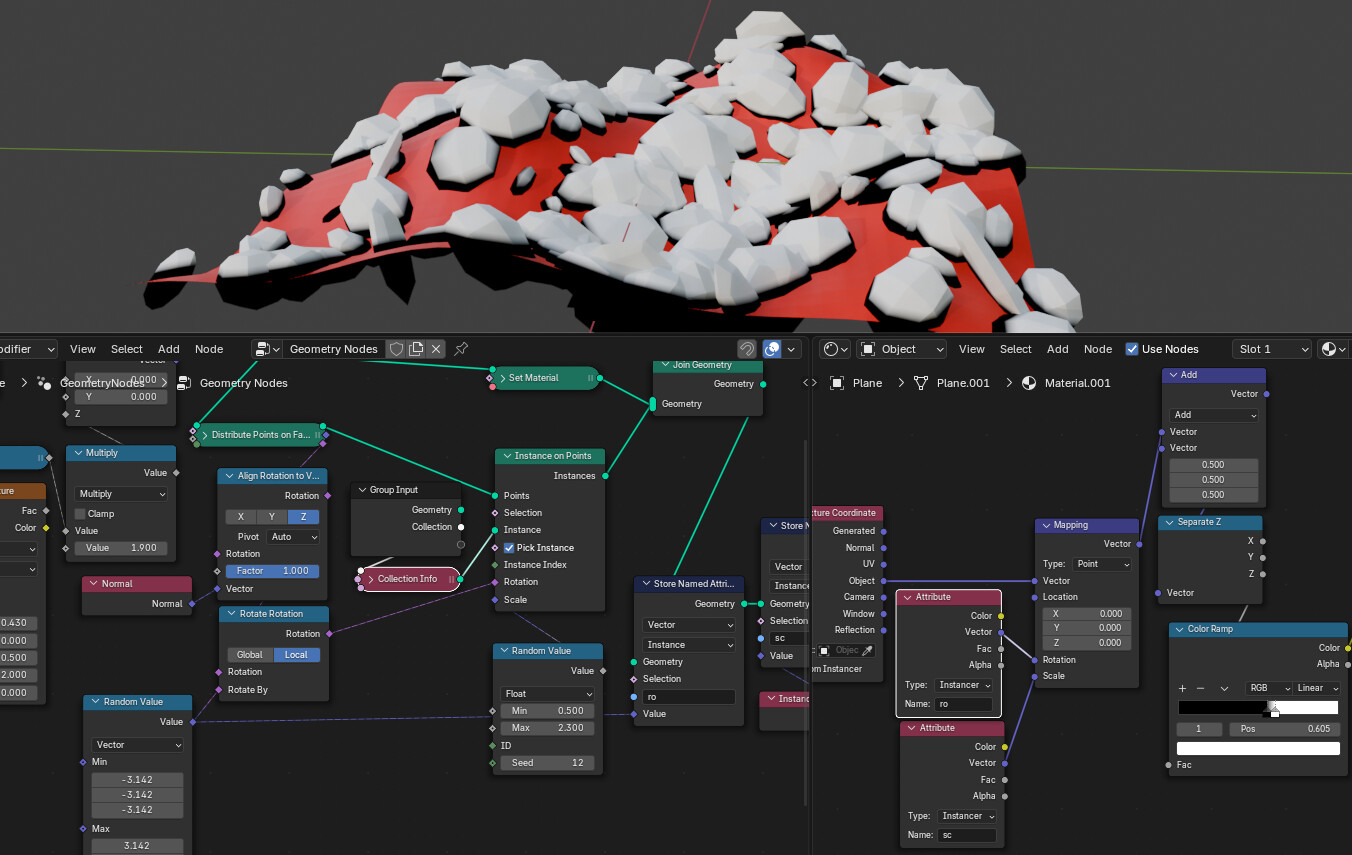Open Node menu in shader editor

[1098, 349]
